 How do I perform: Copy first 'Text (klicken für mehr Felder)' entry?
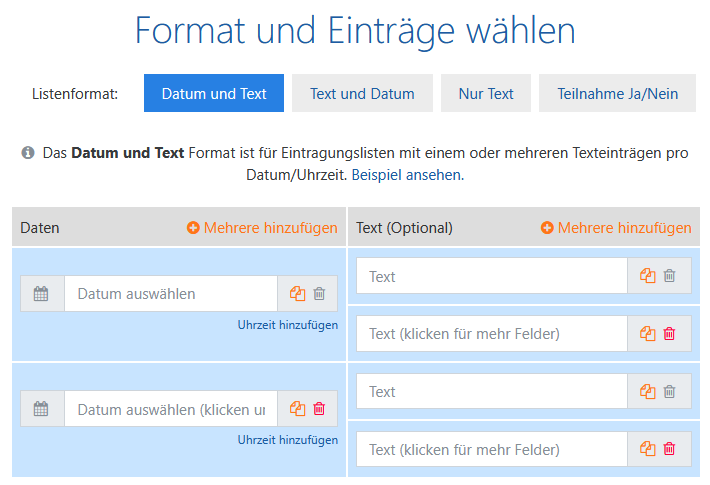(x=648, y=334)
